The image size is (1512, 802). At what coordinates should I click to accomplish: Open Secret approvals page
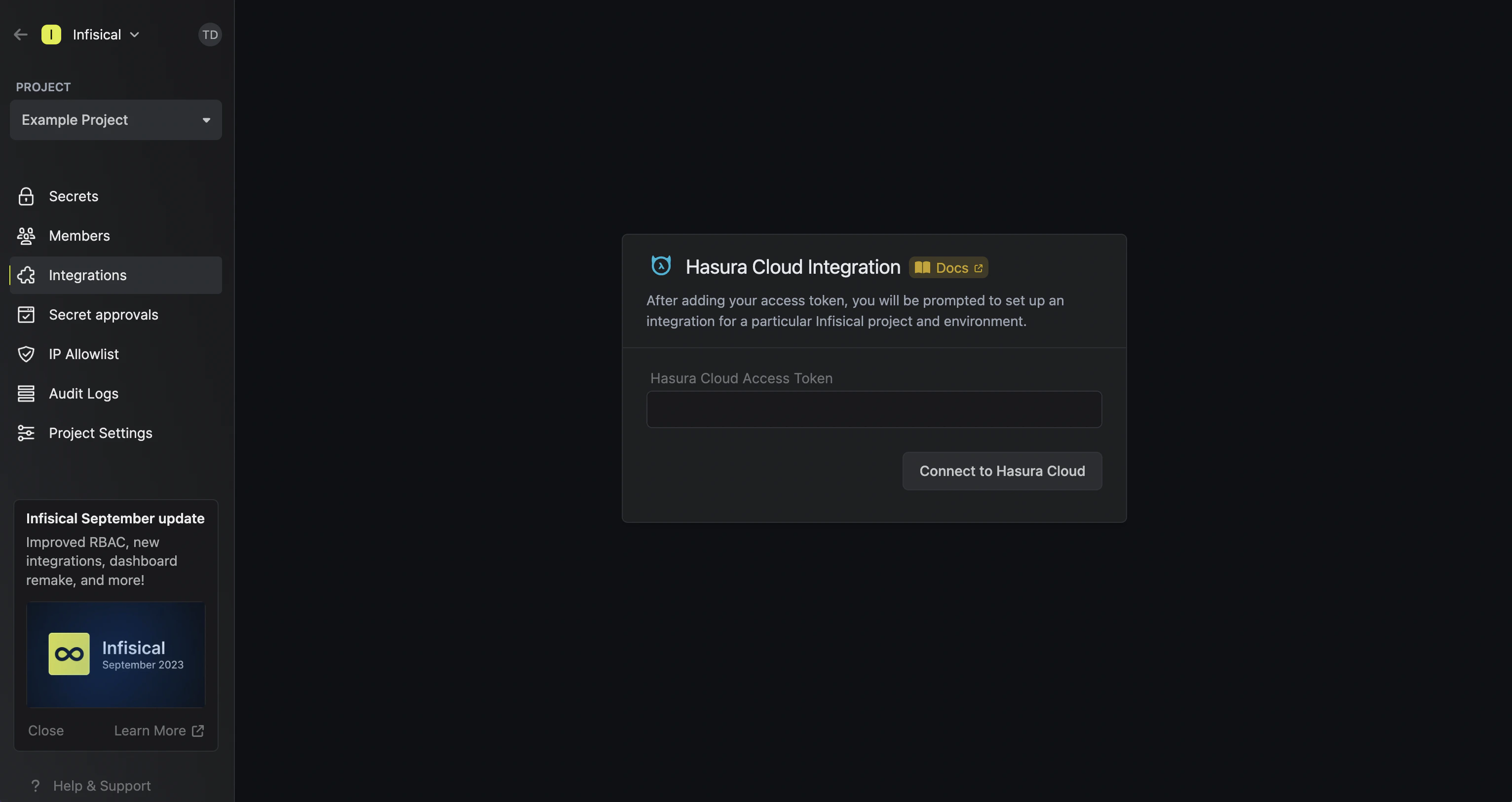115,315
